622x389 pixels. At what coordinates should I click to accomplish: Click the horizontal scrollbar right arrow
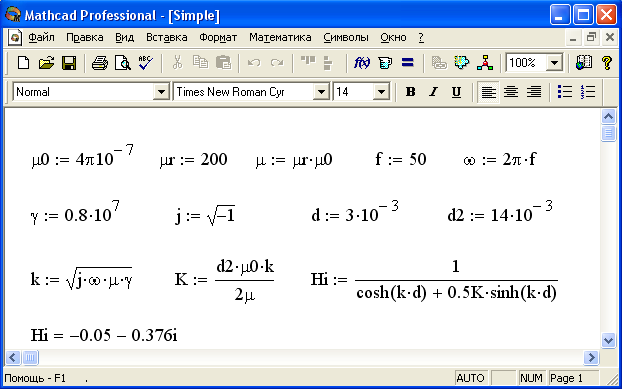[591, 358]
